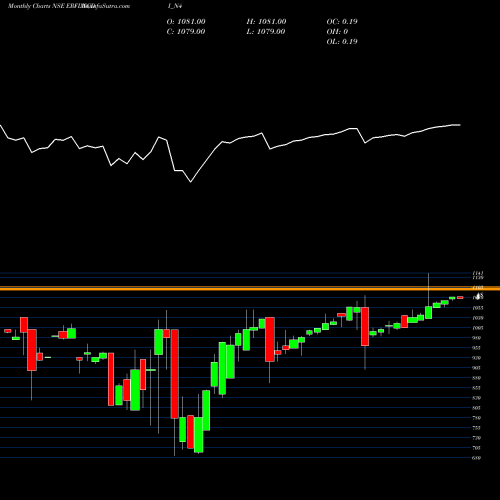Click the 680 bottom price axis label
This screenshot has width=500, height=500.
(x=477, y=458)
